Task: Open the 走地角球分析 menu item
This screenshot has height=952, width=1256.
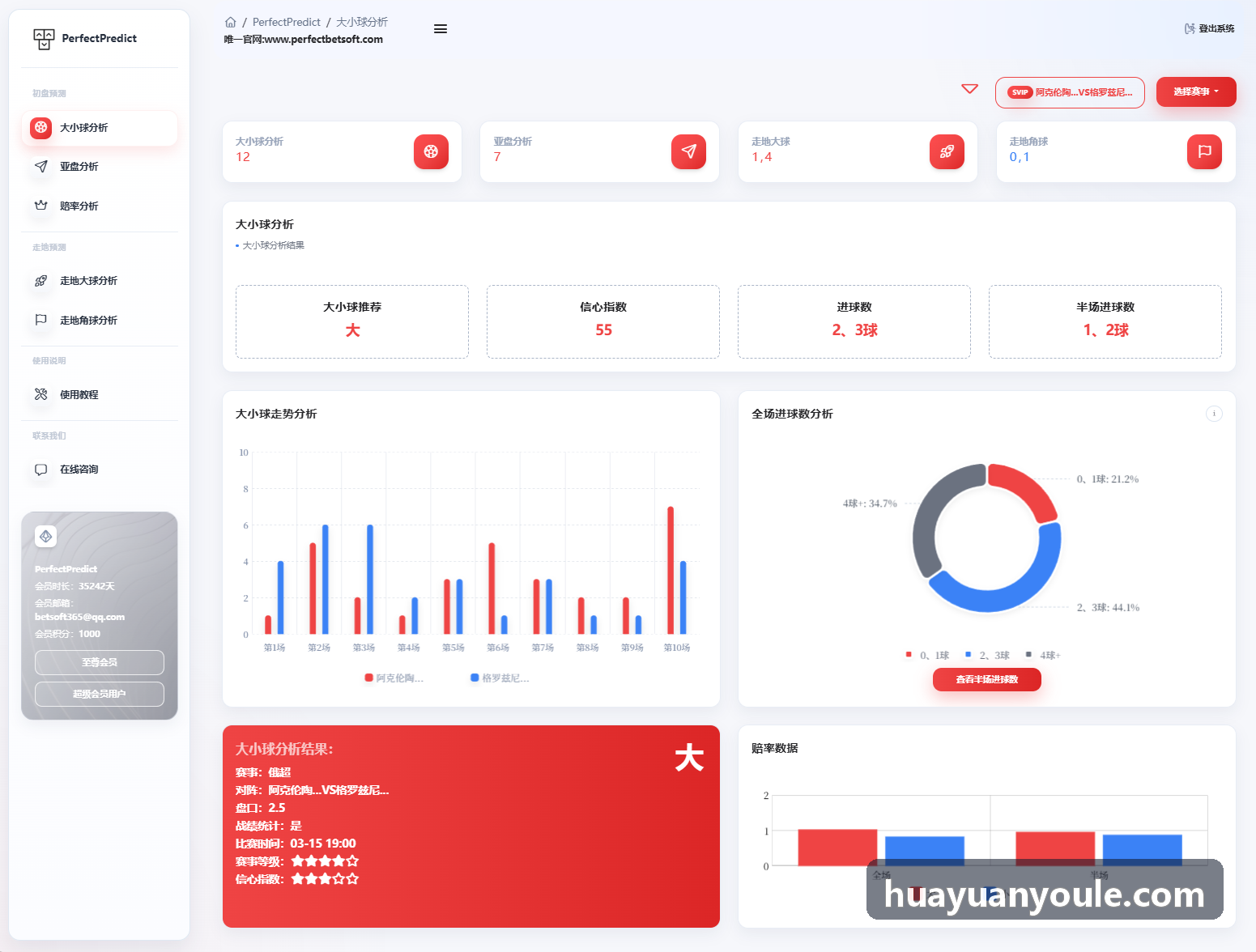Action: [100, 320]
